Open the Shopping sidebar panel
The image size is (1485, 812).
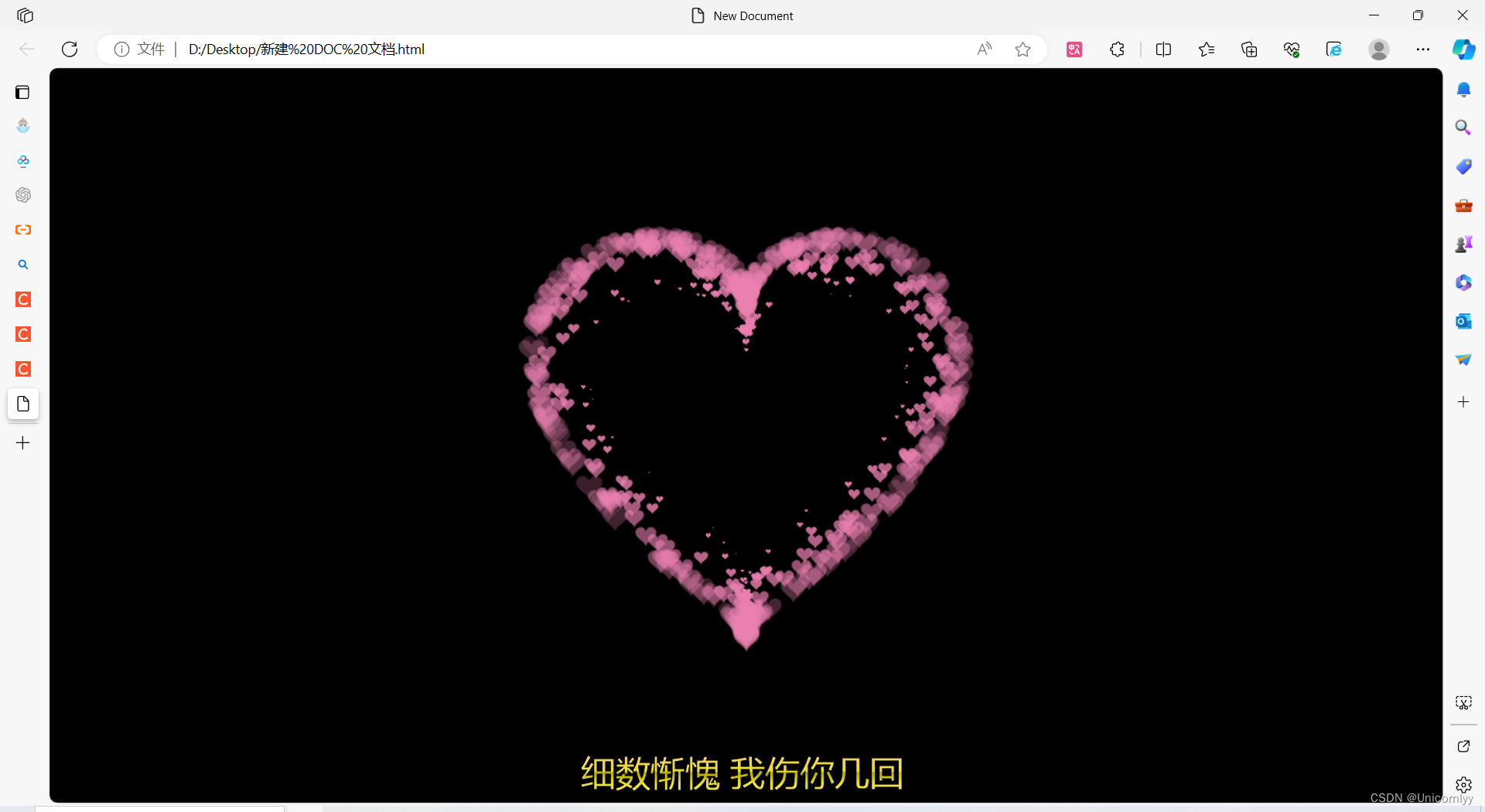[1463, 166]
